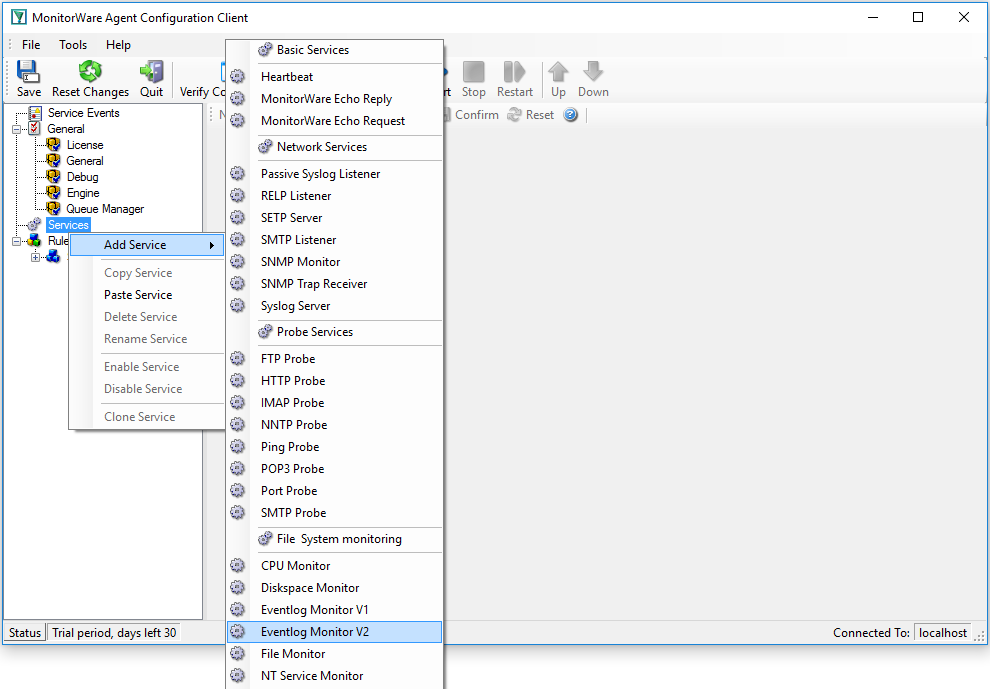Add an SNMP Monitor service
Screen dimensions: 990x689
tap(335, 262)
